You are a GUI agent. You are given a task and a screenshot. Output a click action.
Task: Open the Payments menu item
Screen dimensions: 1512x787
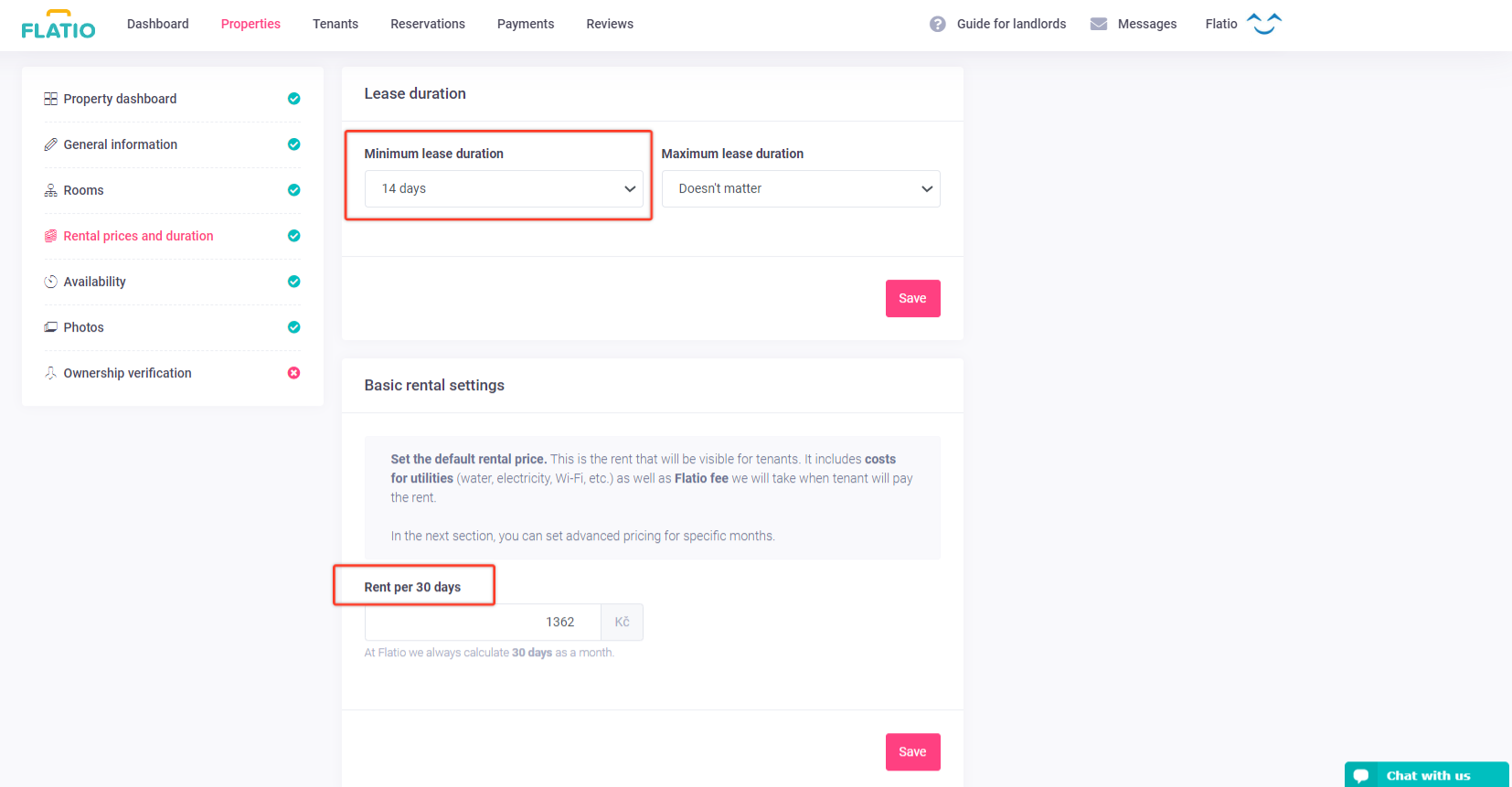tap(525, 24)
